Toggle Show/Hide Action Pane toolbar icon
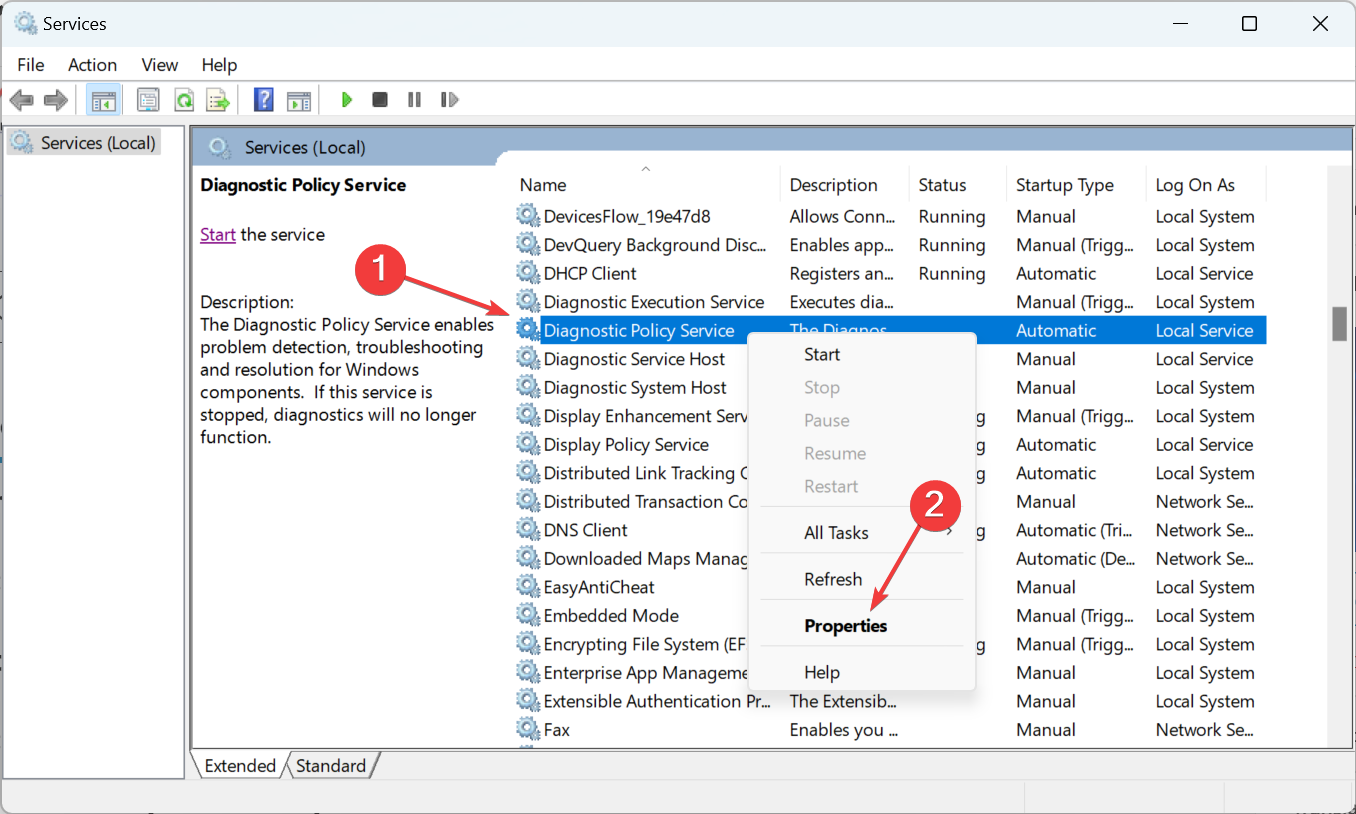This screenshot has width=1356, height=814. pyautogui.click(x=299, y=100)
